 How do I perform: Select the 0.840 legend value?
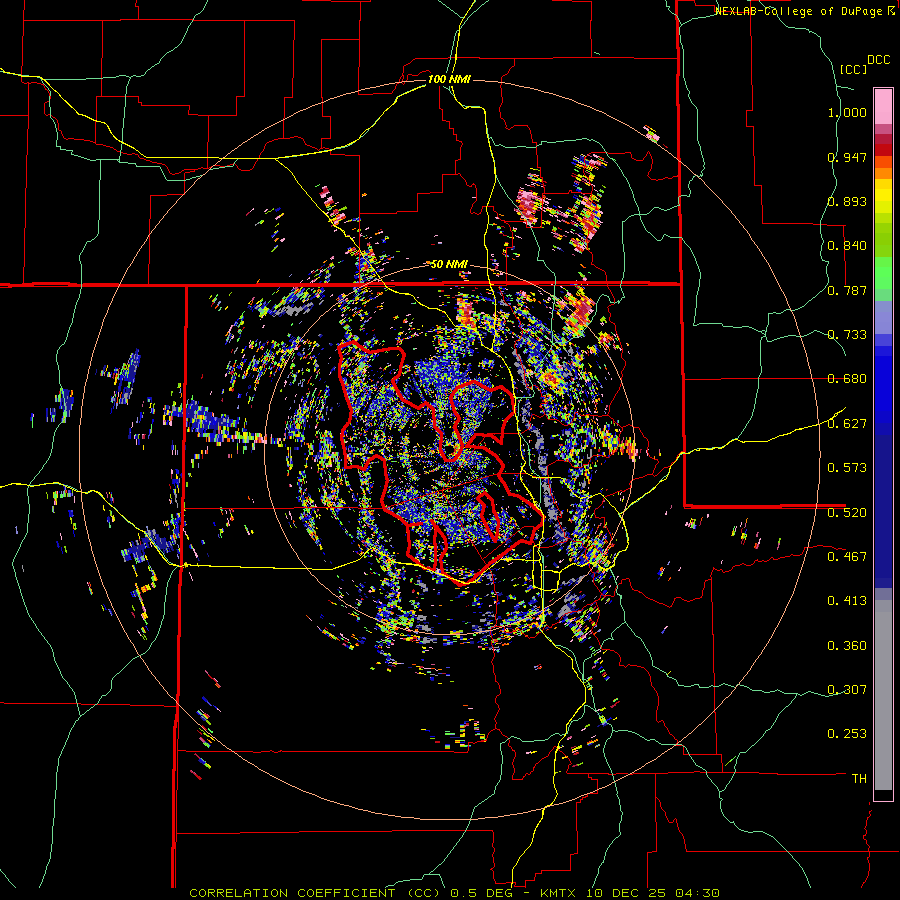847,246
